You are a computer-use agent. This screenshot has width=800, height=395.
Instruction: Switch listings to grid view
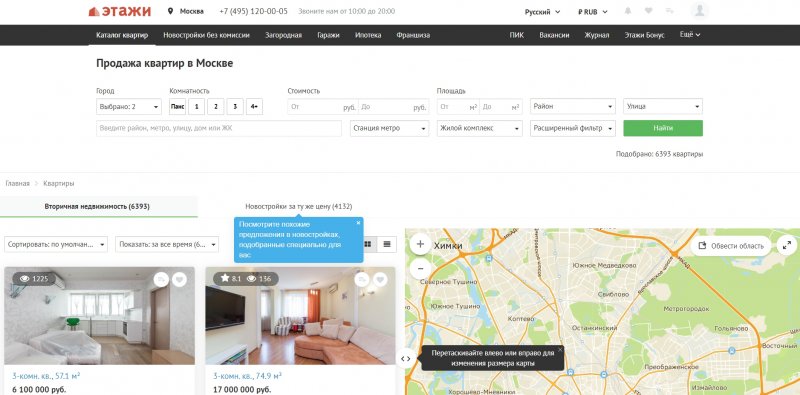click(367, 244)
